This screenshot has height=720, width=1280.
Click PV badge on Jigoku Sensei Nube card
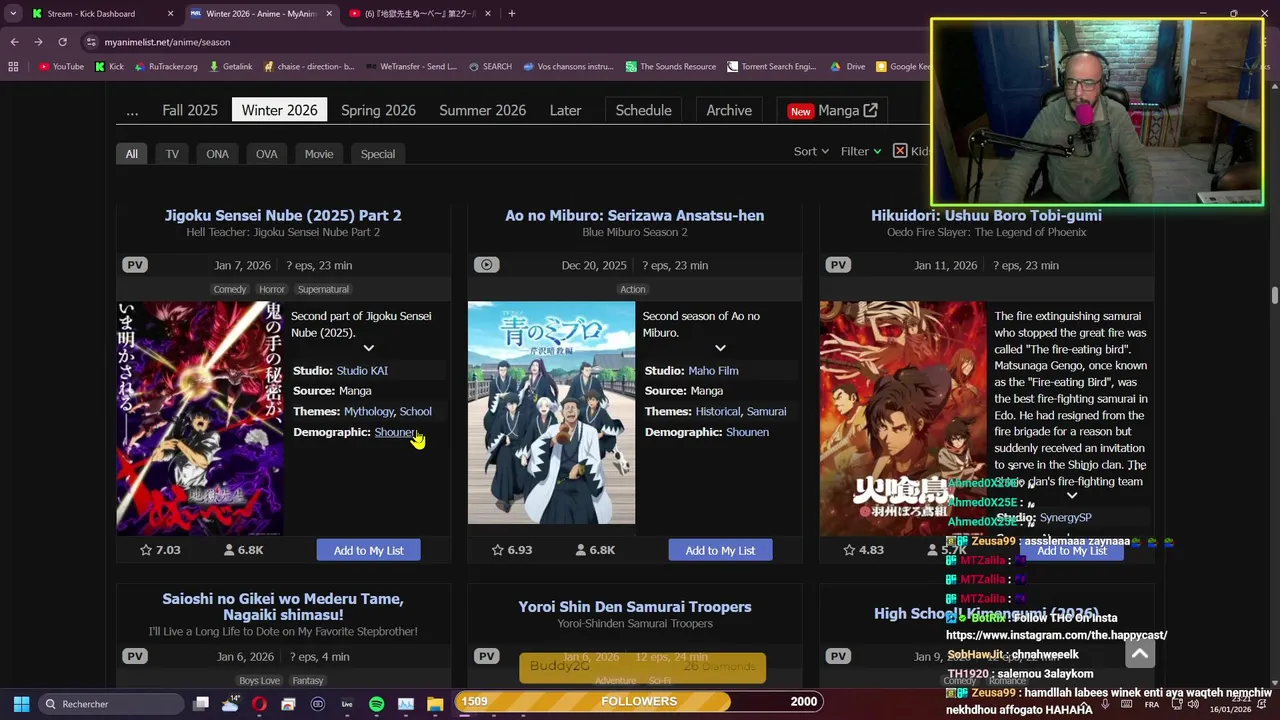tap(135, 265)
